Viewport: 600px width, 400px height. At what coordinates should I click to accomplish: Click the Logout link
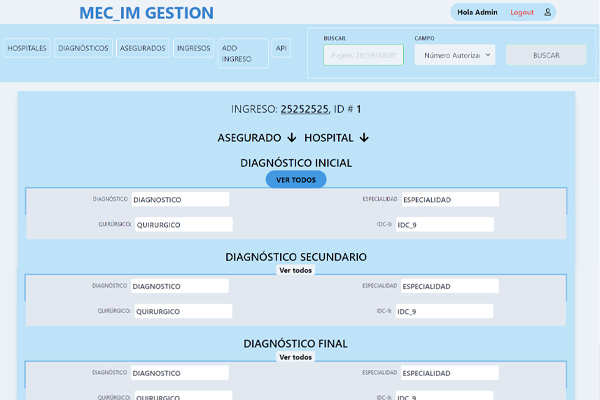click(x=522, y=12)
